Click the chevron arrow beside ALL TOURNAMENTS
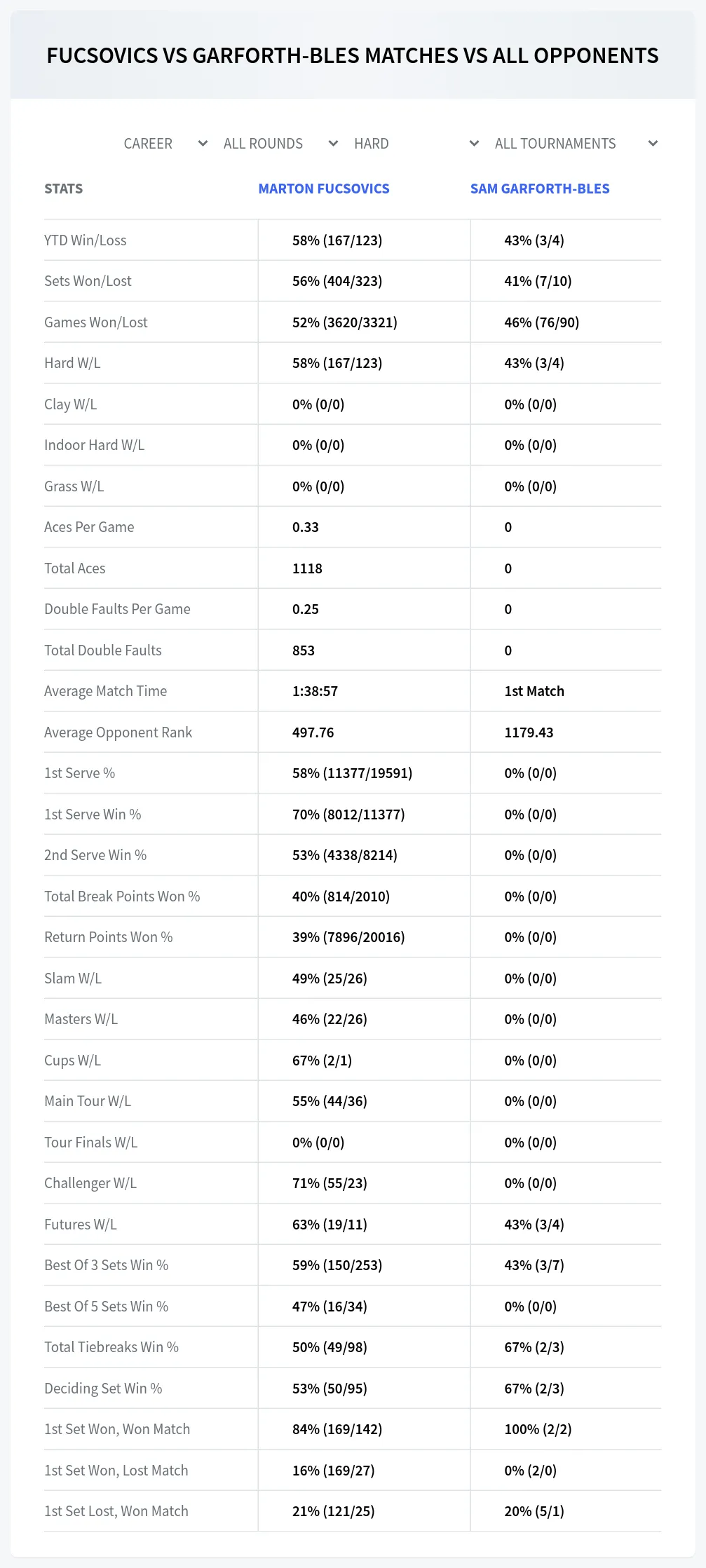 point(653,144)
